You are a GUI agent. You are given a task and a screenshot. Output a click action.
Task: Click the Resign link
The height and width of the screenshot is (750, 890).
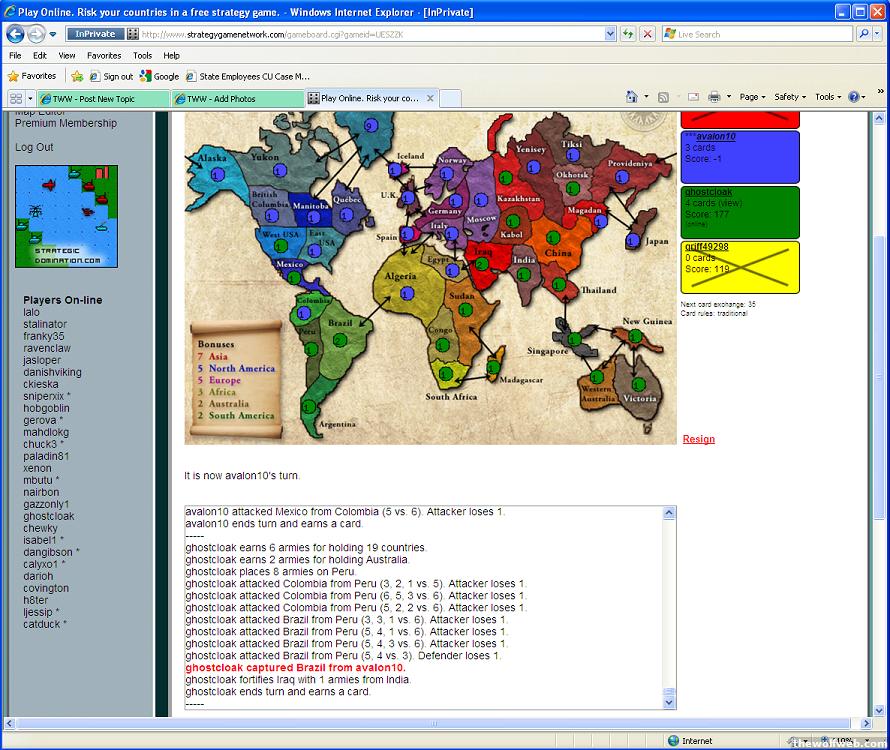point(699,439)
